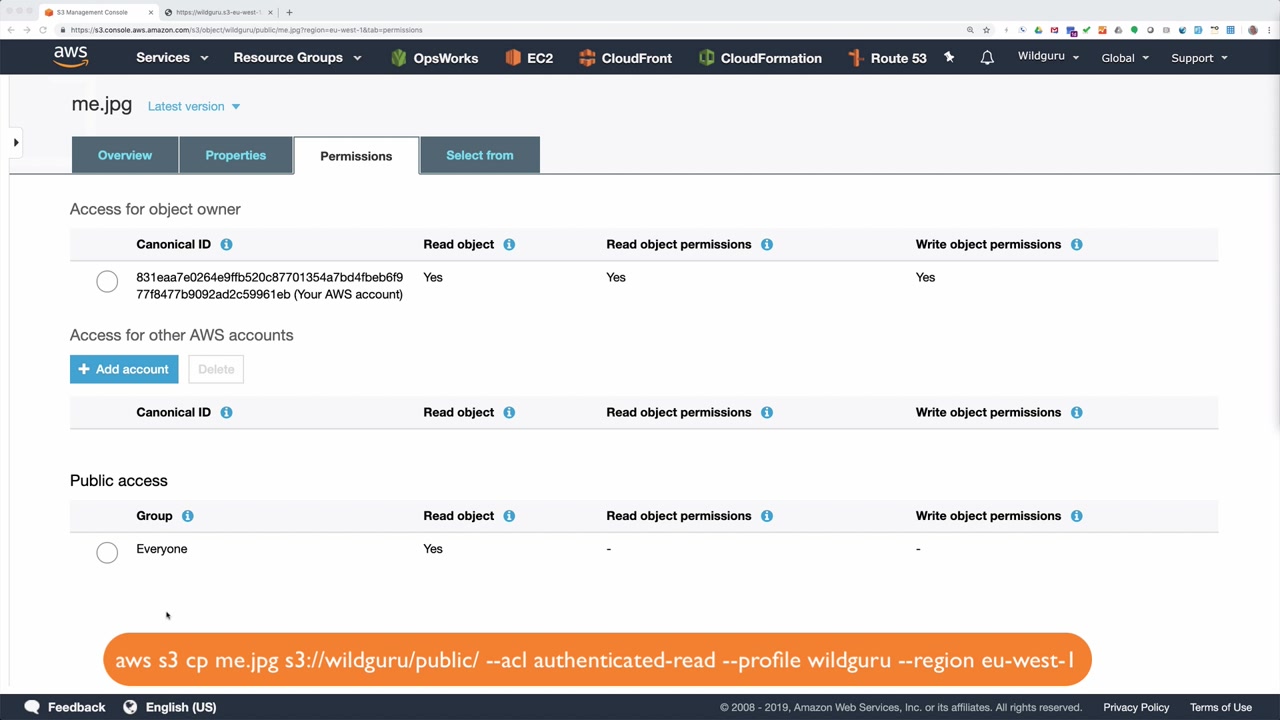
Task: Open the Chrome three-dot menu
Action: [x=1268, y=30]
